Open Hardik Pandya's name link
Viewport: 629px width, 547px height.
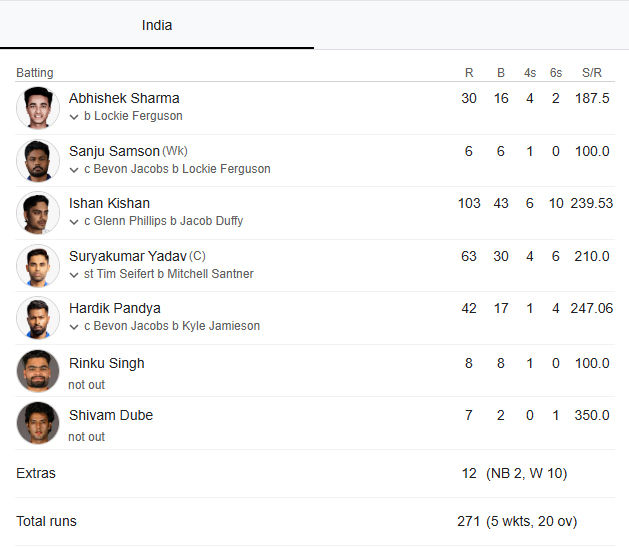[114, 308]
